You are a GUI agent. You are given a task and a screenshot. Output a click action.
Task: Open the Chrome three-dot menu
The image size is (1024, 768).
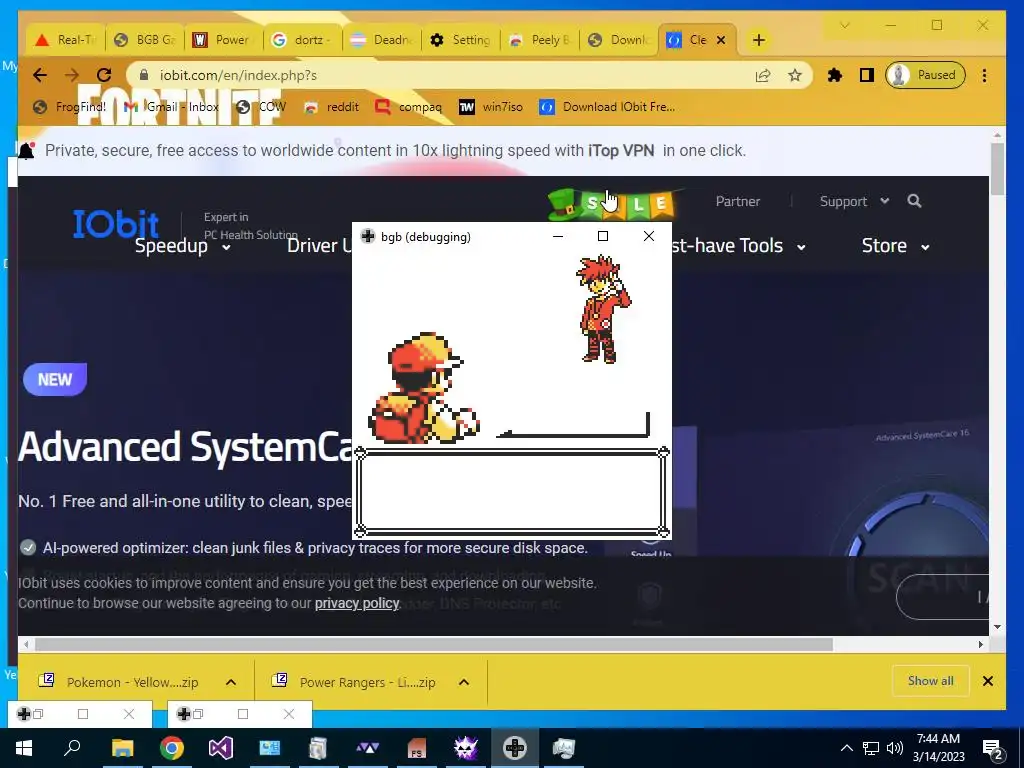coord(984,75)
